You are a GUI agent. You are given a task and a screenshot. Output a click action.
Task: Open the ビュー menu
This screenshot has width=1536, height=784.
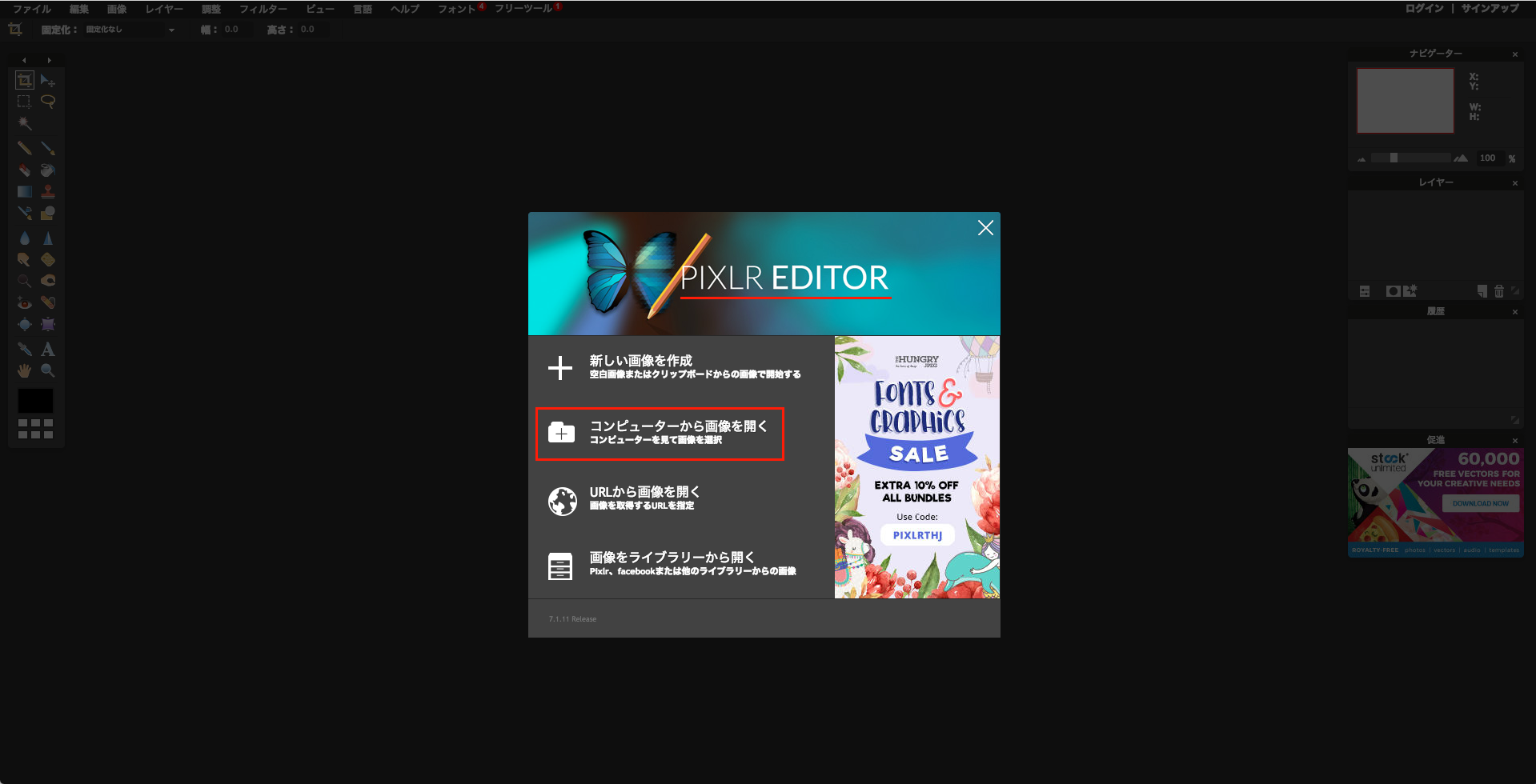coord(320,9)
